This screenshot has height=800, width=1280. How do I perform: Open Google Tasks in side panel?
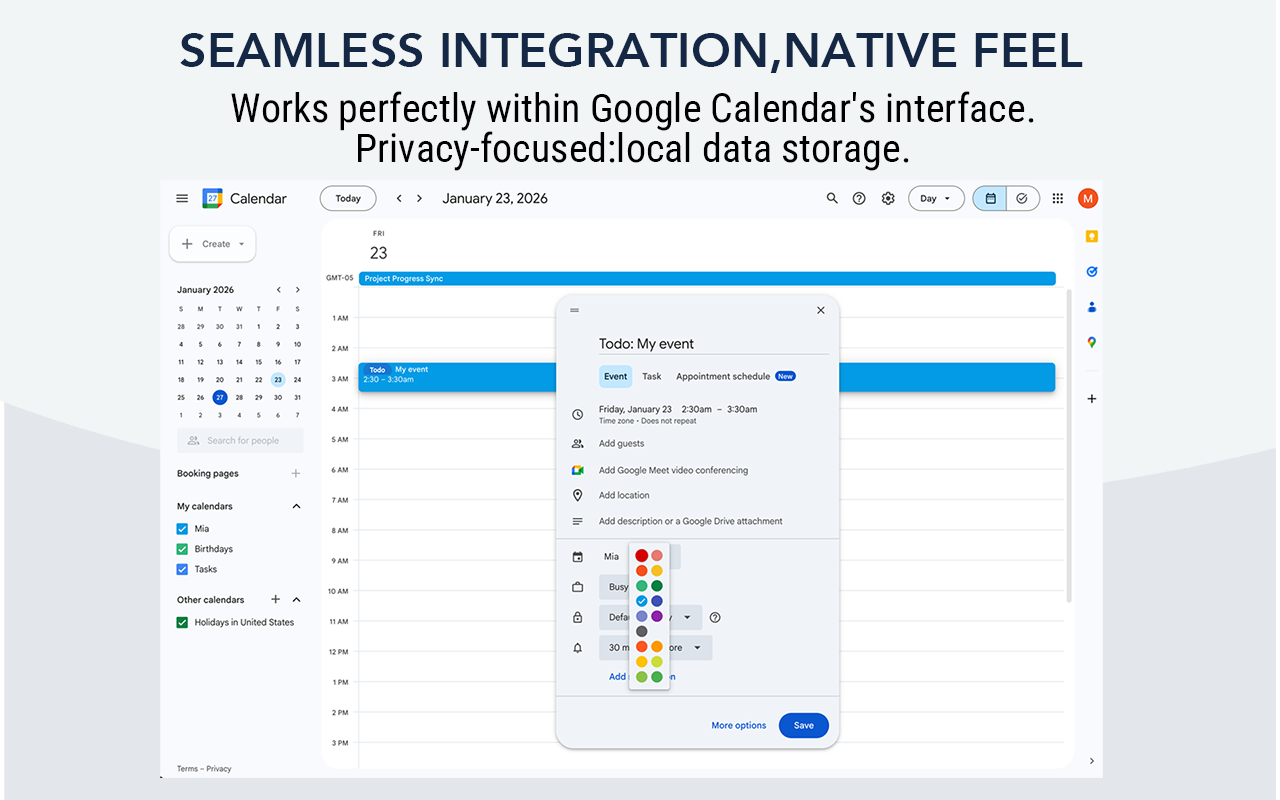(x=1092, y=271)
